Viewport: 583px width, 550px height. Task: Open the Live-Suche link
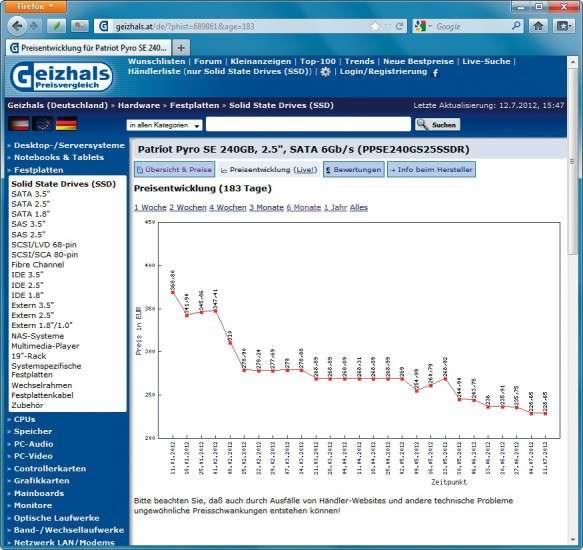coord(486,61)
